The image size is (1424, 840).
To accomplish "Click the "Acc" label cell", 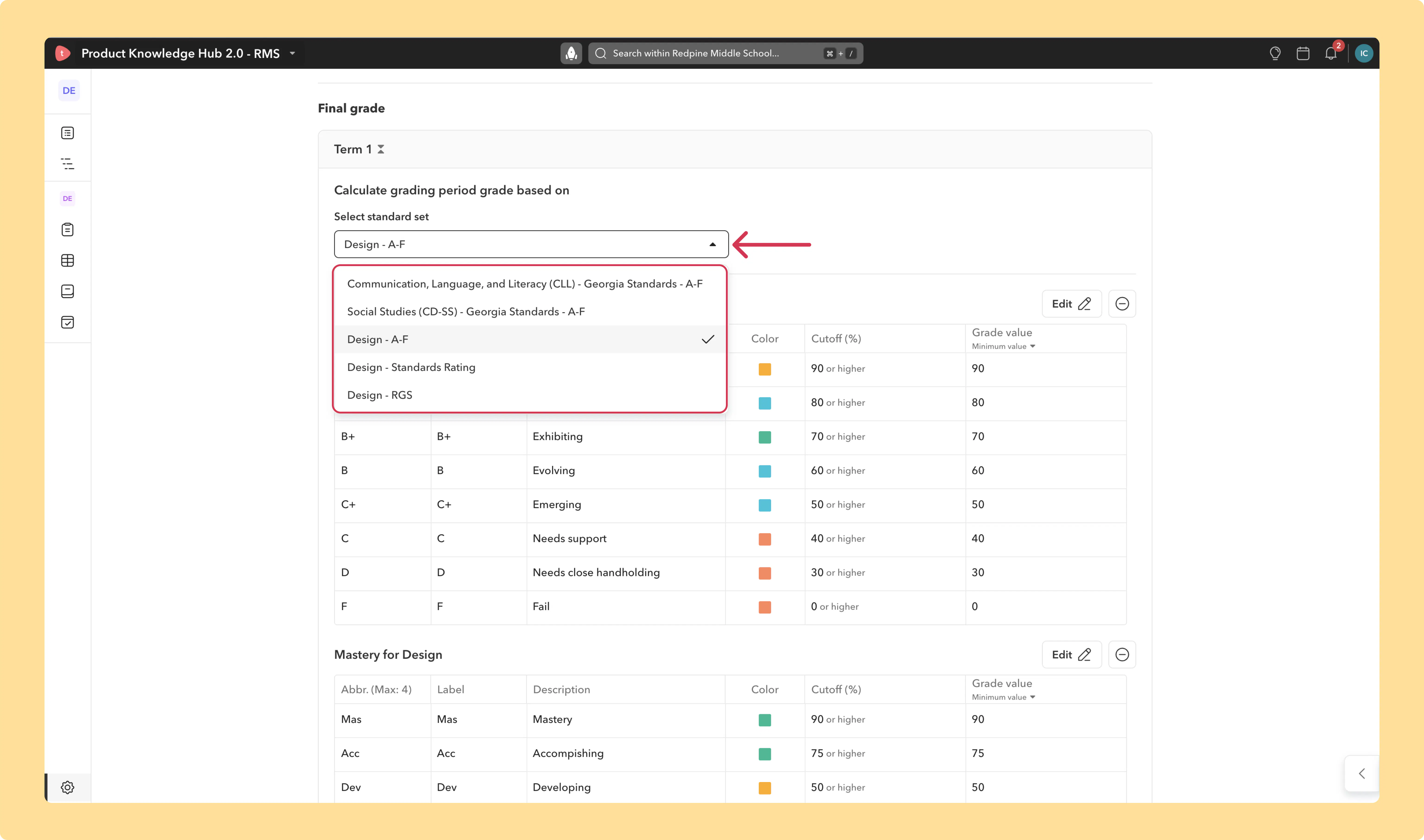I will pyautogui.click(x=479, y=754).
